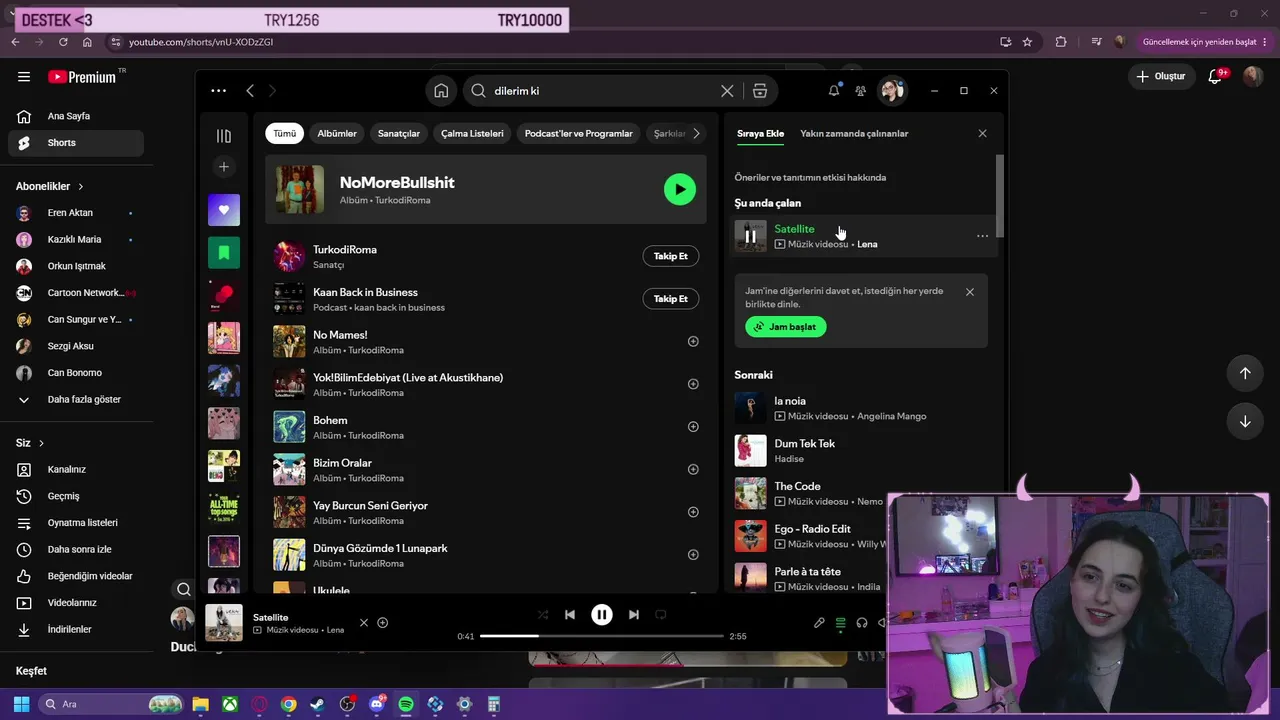Open the Windows Start menu
Screen dimensions: 1280x720
(x=21, y=704)
